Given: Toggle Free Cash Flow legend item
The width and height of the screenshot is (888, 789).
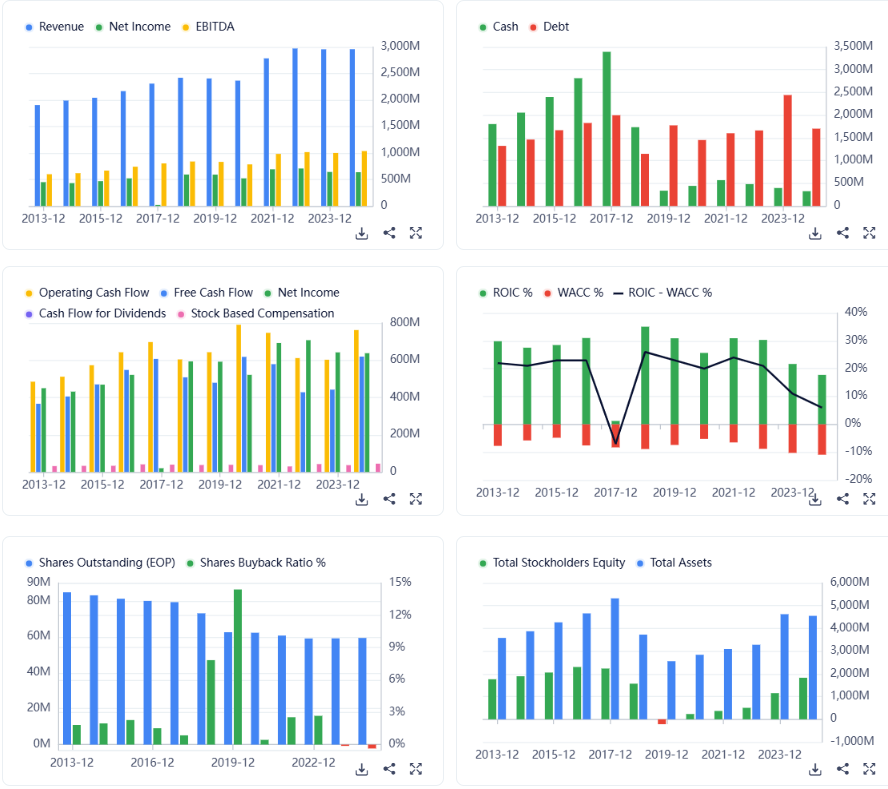Looking at the screenshot, I should click(207, 293).
